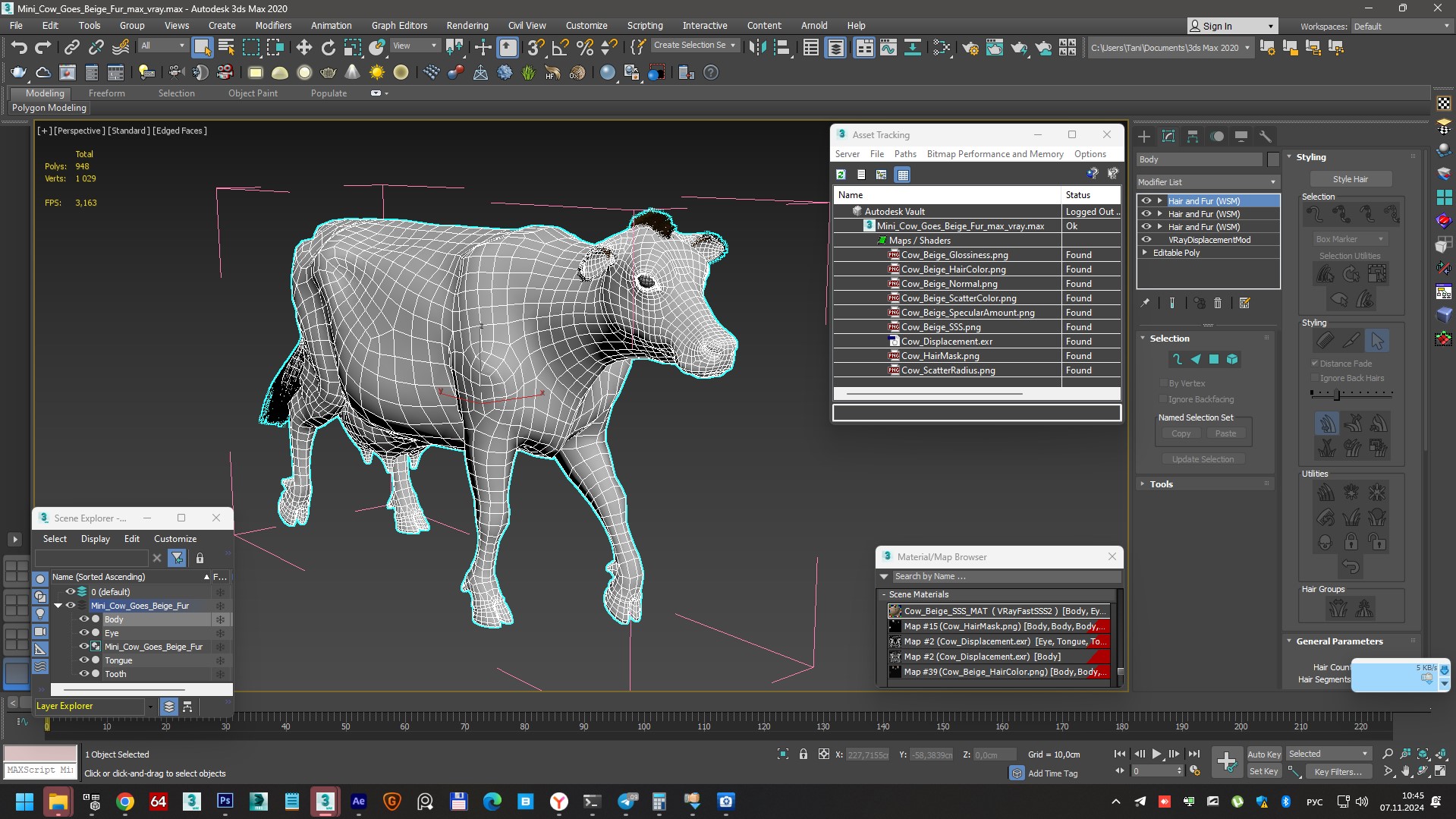
Task: Open the View reference coordinate dropdown
Action: pyautogui.click(x=414, y=46)
